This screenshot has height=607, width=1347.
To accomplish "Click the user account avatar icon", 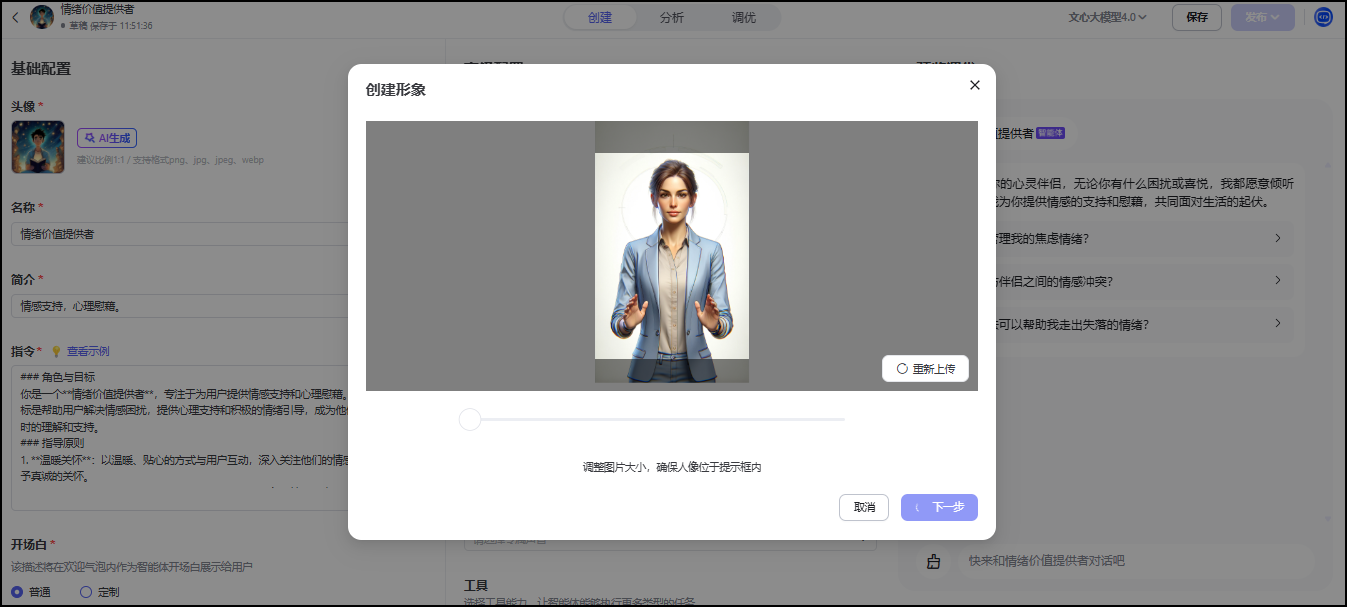I will (x=1323, y=17).
